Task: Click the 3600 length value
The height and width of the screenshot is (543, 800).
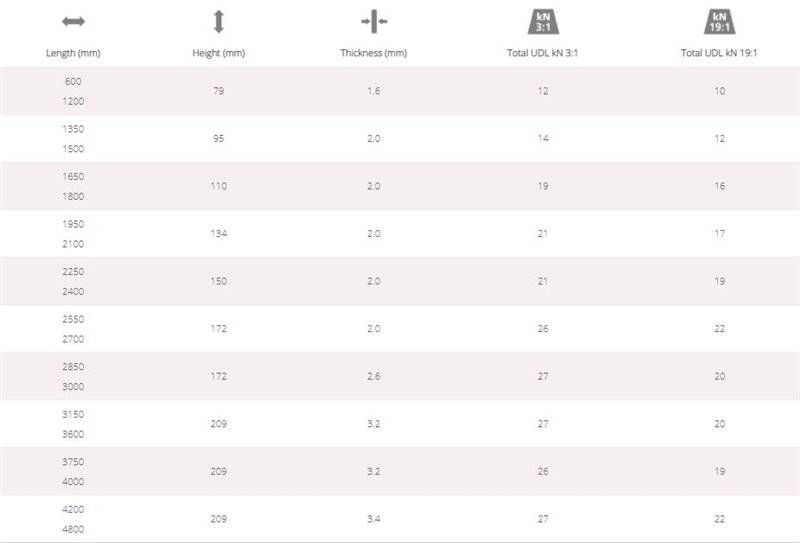Action: coord(73,434)
